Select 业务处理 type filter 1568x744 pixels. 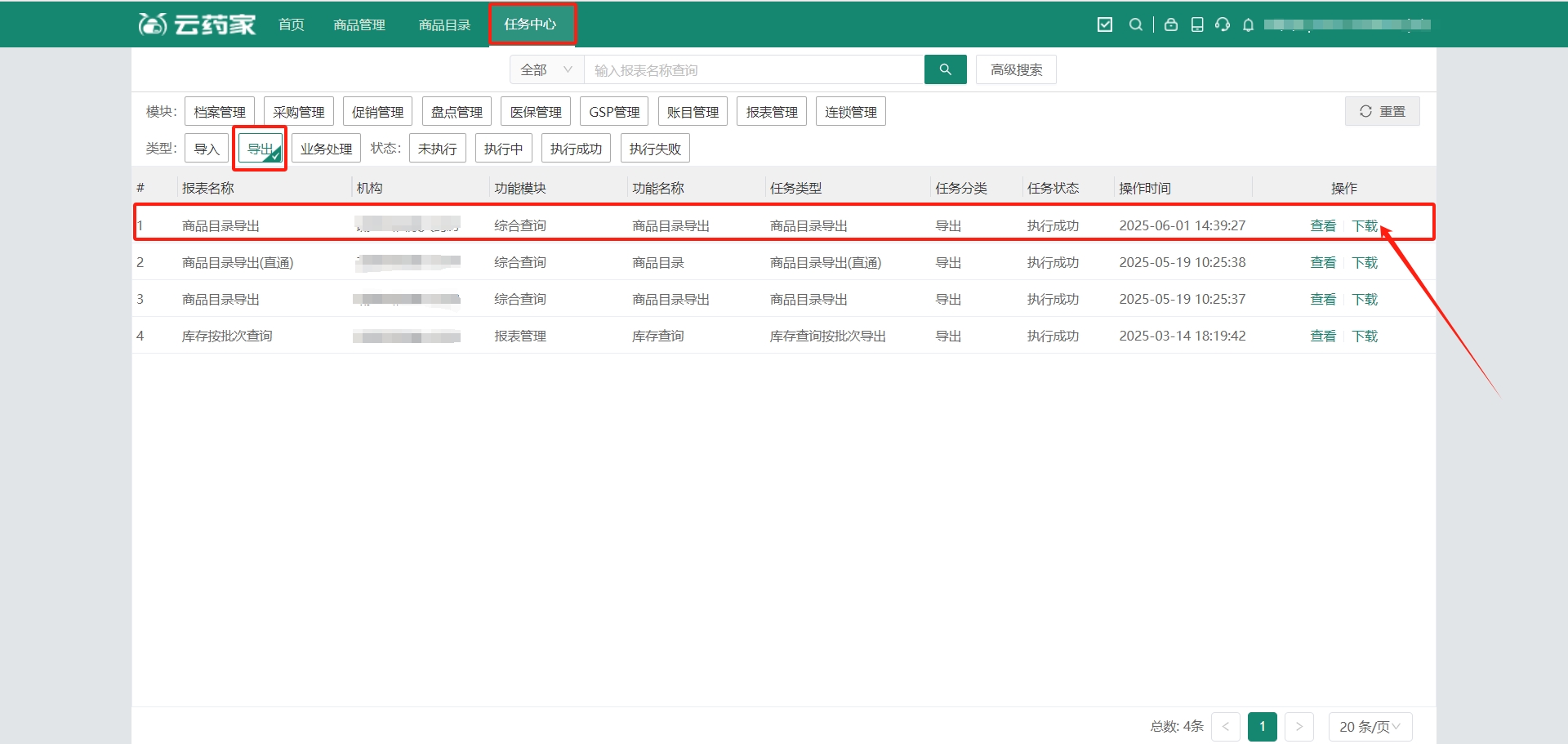[326, 149]
